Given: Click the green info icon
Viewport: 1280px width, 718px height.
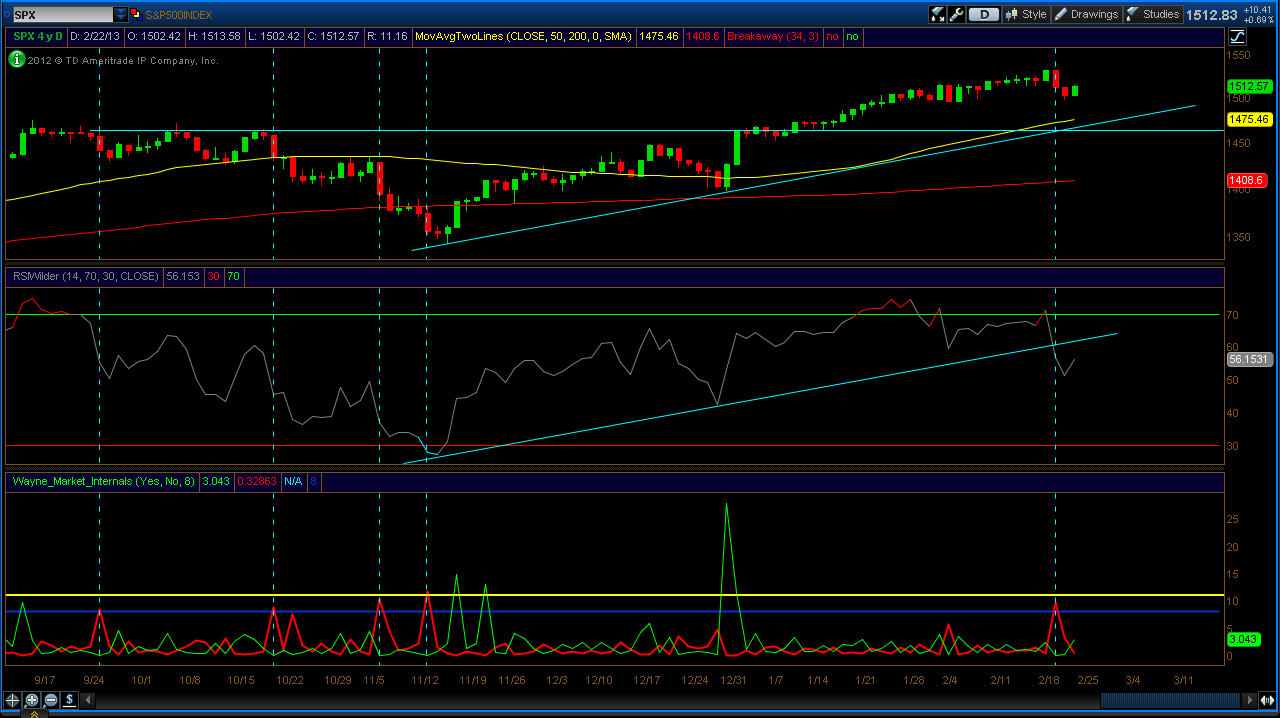Looking at the screenshot, I should coord(17,60).
